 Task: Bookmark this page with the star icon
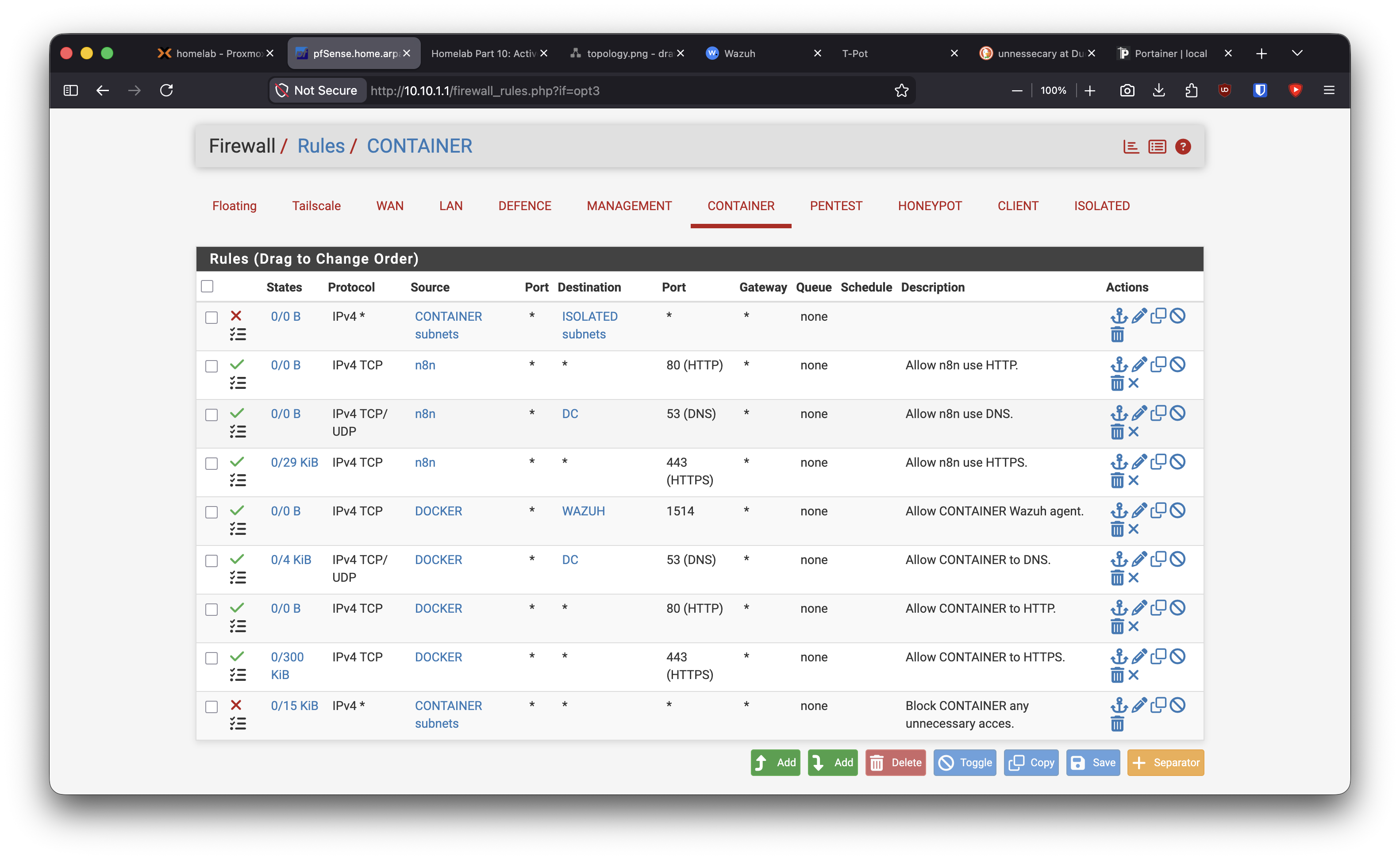(901, 90)
